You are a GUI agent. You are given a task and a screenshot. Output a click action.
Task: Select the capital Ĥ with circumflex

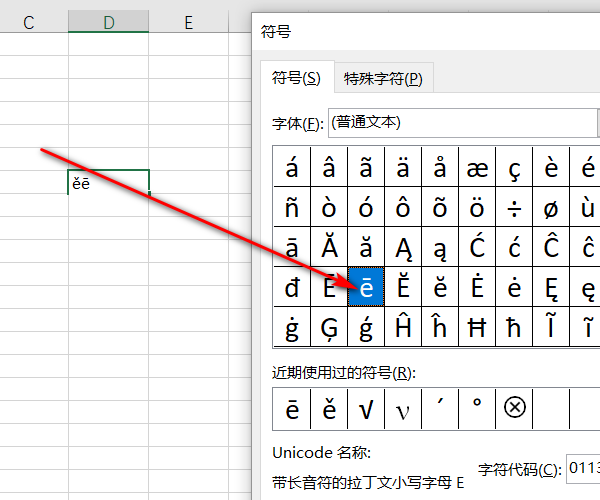pyautogui.click(x=403, y=327)
